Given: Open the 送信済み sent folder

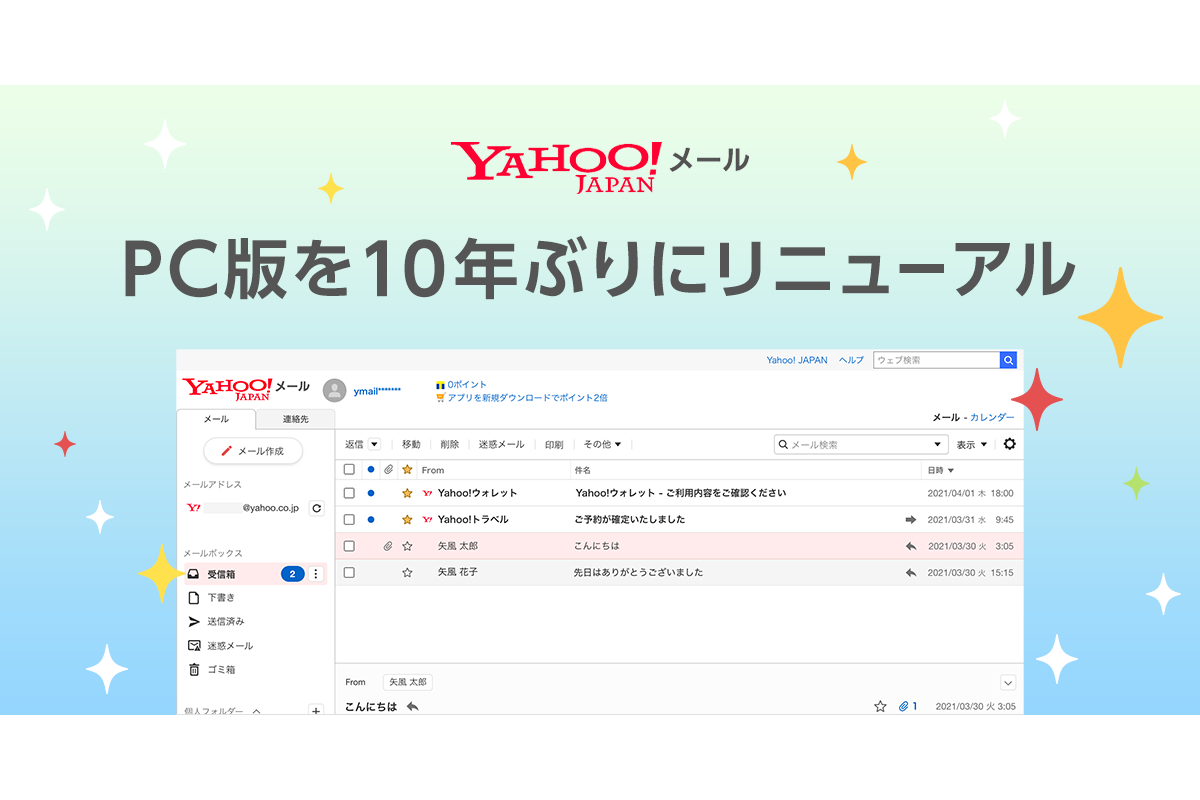Looking at the screenshot, I should pos(225,622).
